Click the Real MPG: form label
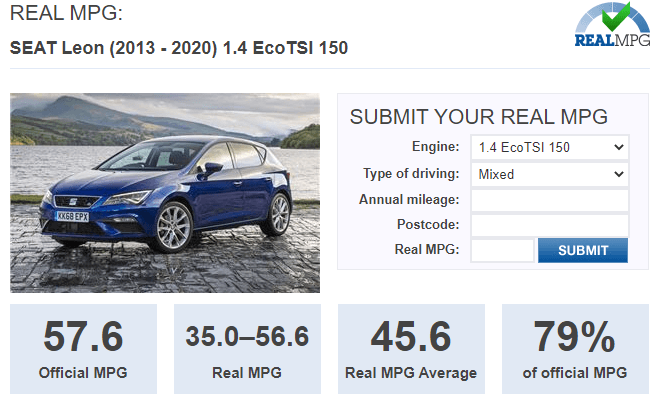The image size is (659, 413). [x=427, y=250]
